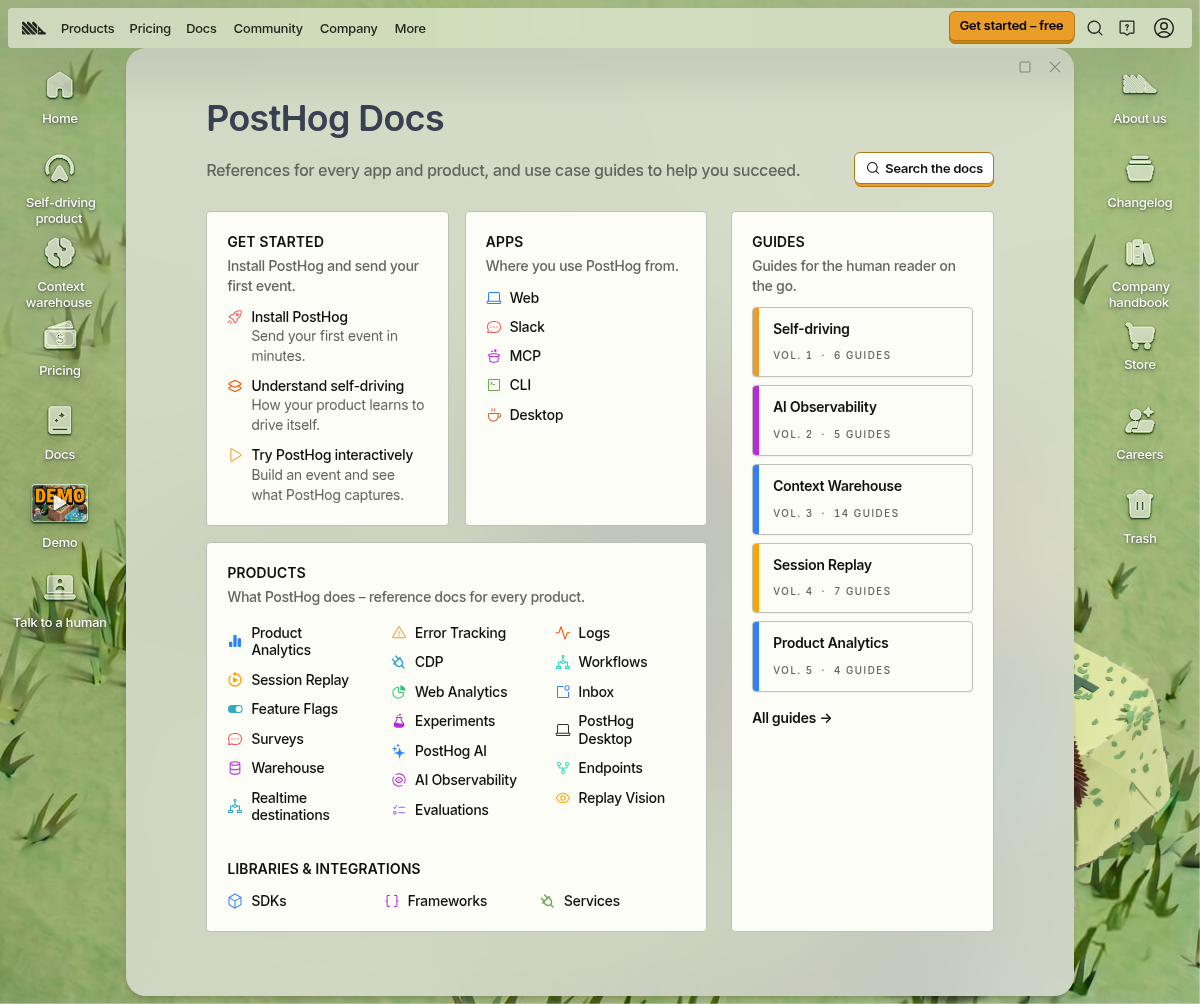Open the Self-driving product desktop icon
Viewport: 1200px width, 1004px height.
click(x=60, y=188)
